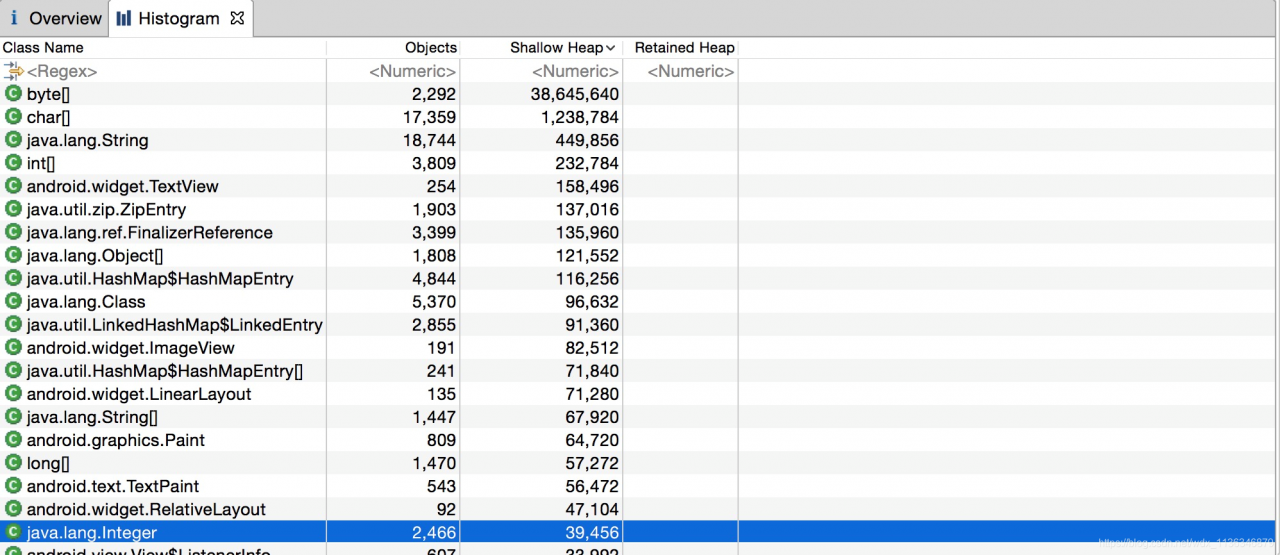This screenshot has height=555, width=1280.
Task: Select the android.widget.TextView row name
Action: pos(123,186)
